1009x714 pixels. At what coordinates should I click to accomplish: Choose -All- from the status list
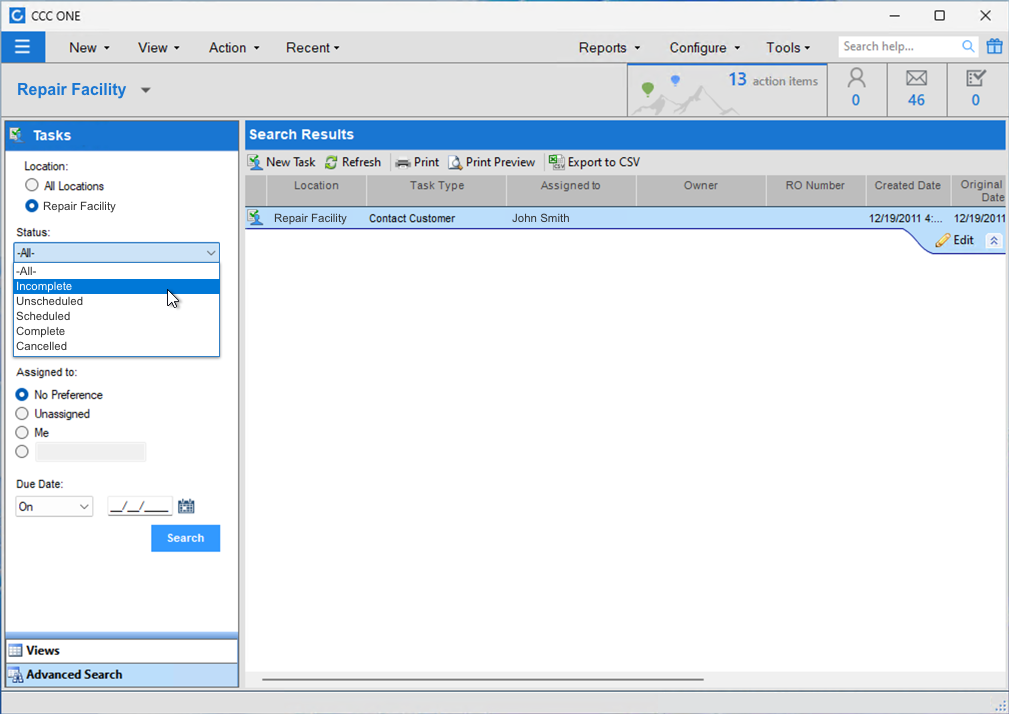tap(116, 271)
